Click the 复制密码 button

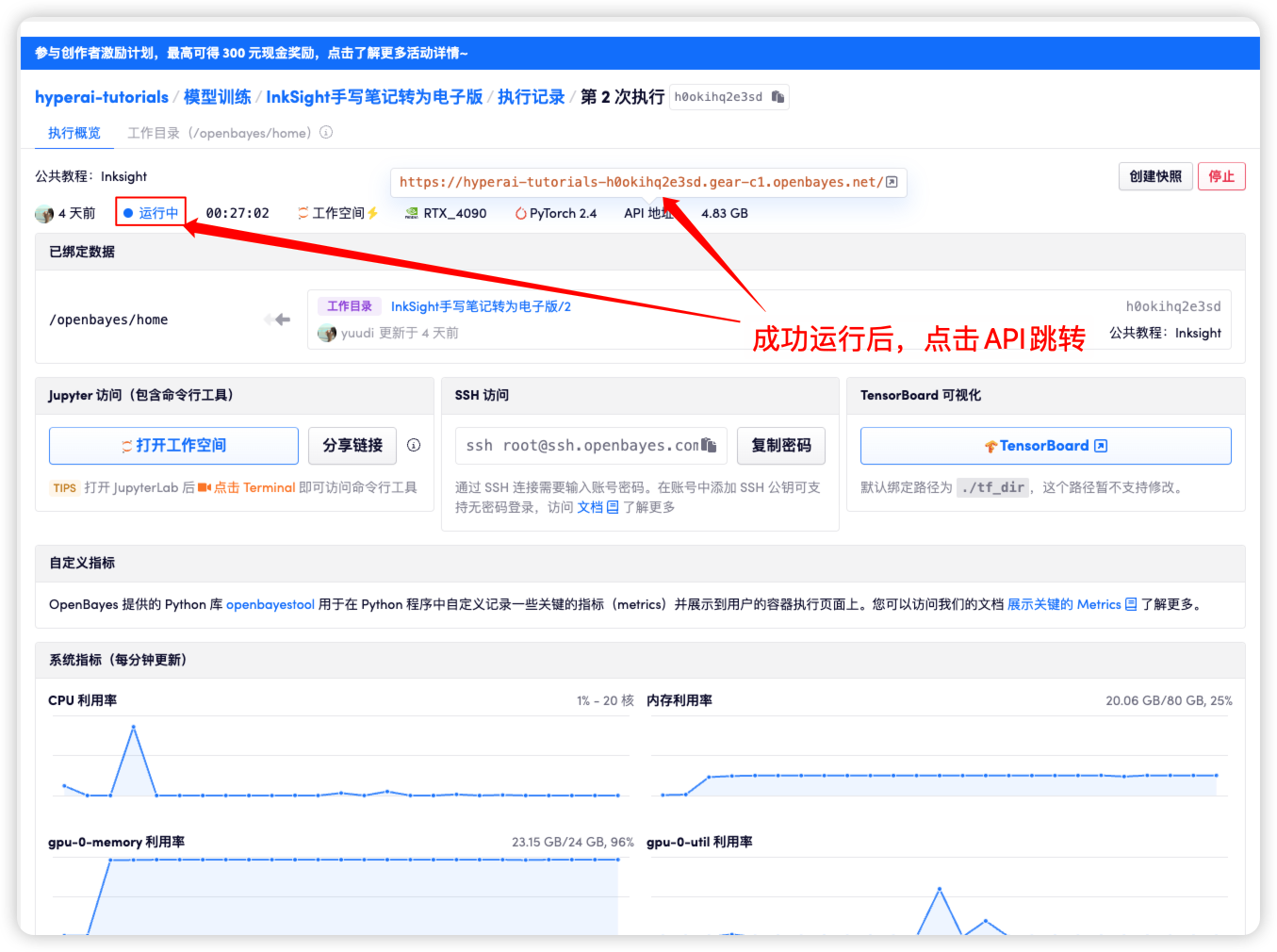[780, 446]
